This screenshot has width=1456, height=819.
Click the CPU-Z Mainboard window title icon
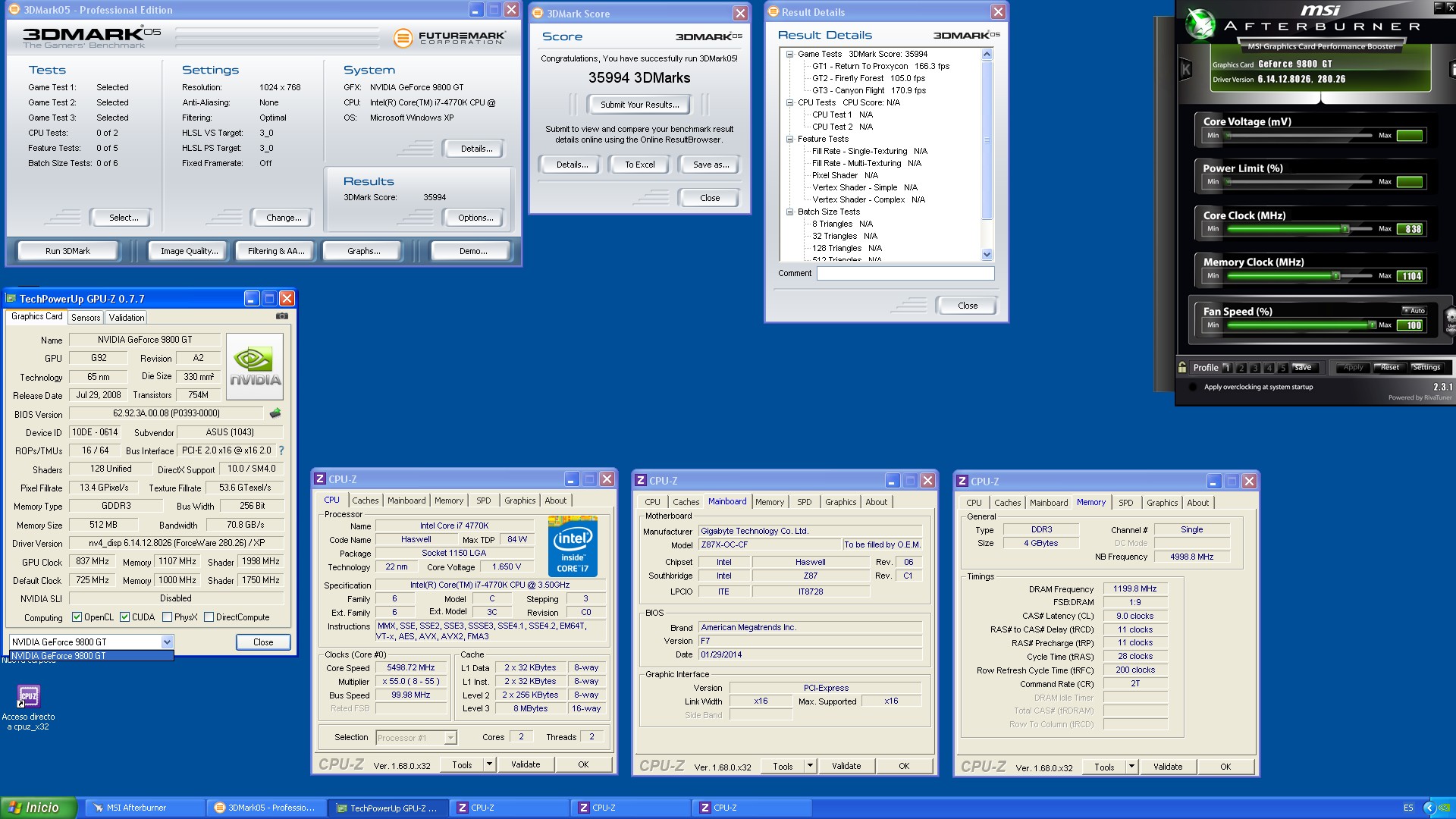(x=642, y=481)
